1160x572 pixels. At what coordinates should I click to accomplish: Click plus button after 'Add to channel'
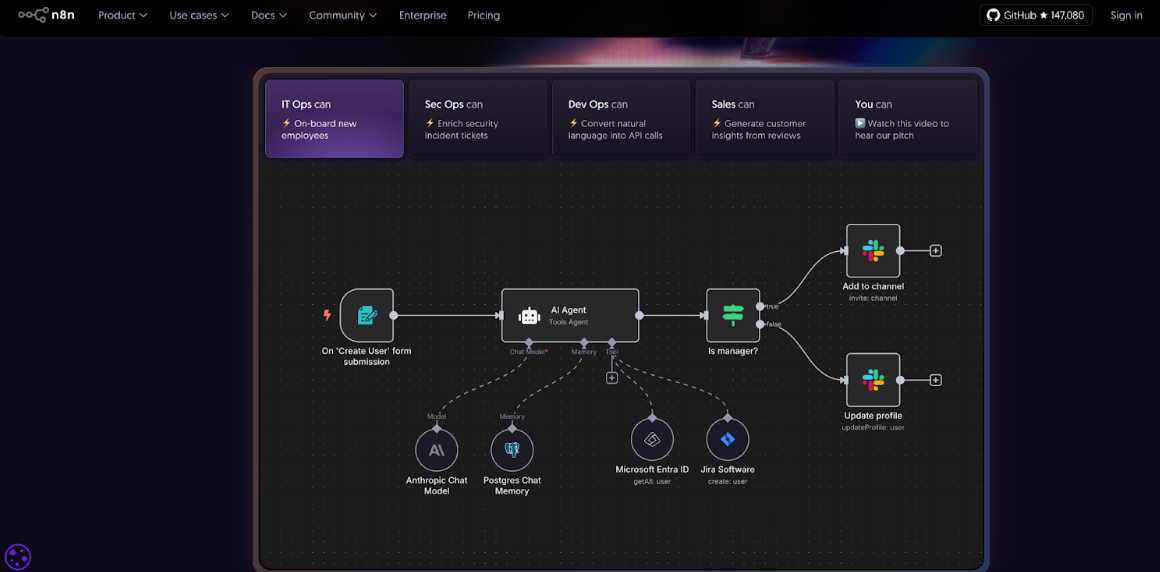click(x=936, y=251)
